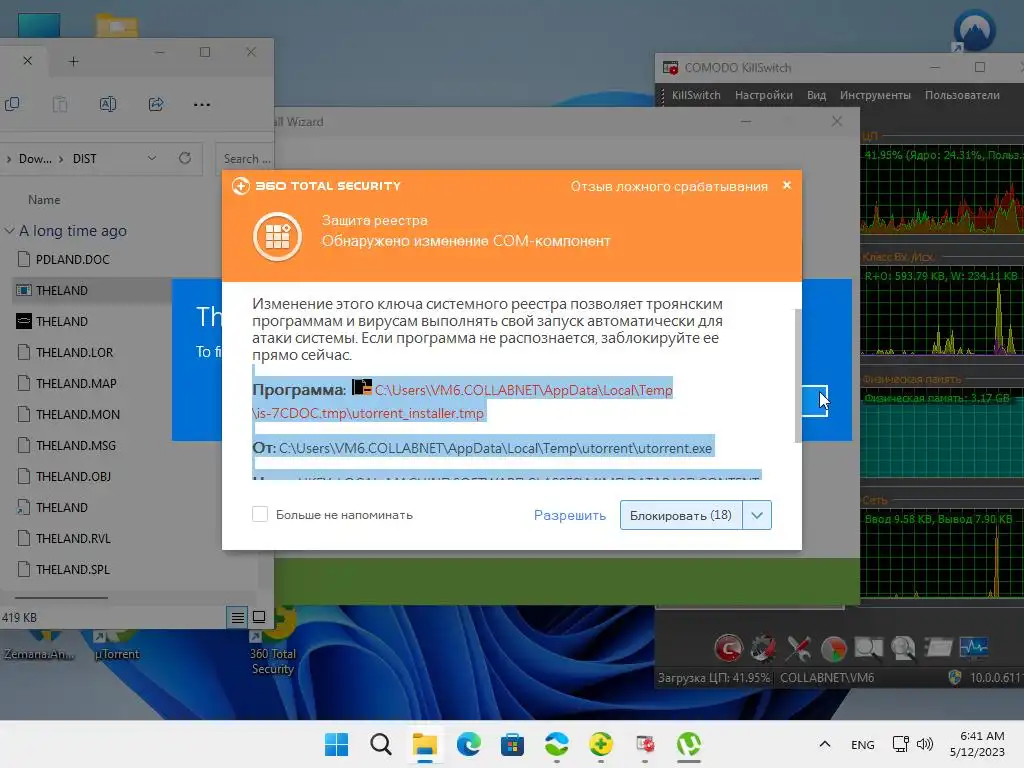This screenshot has width=1024, height=768.
Task: Click the Dow... breadcrumb in Explorer
Action: (35, 159)
